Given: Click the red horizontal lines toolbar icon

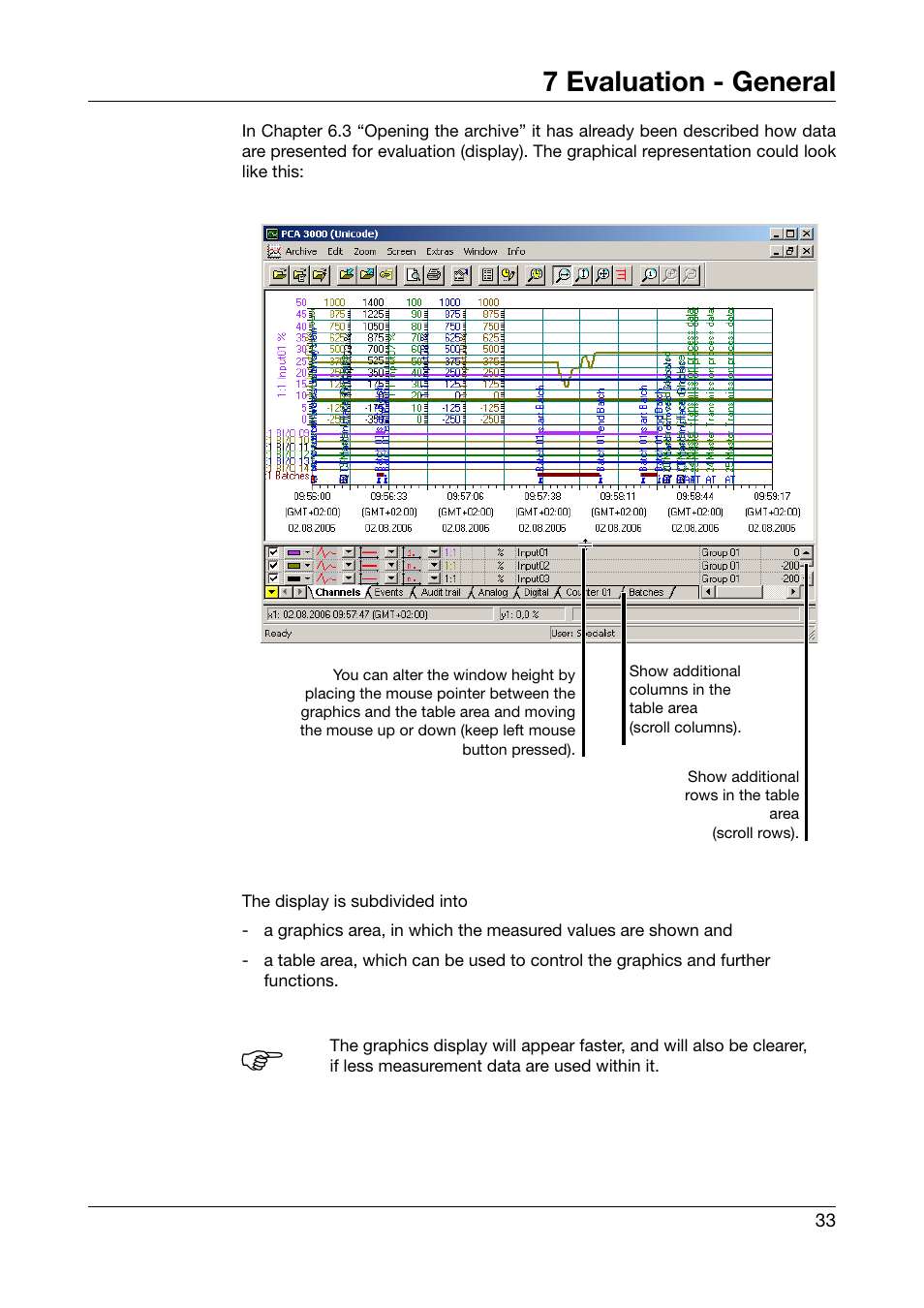Looking at the screenshot, I should click(622, 275).
